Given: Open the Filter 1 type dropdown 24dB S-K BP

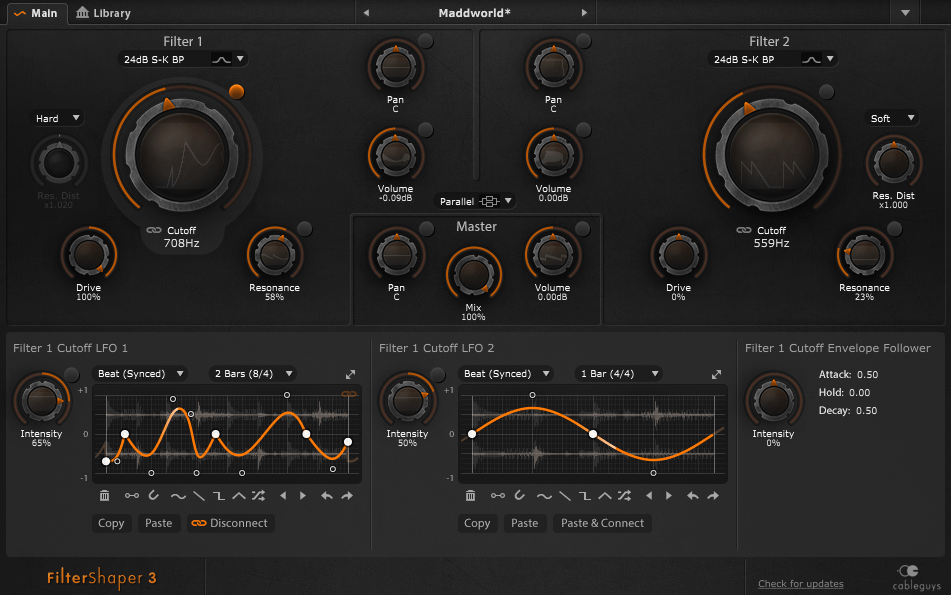Looking at the screenshot, I should [180, 59].
